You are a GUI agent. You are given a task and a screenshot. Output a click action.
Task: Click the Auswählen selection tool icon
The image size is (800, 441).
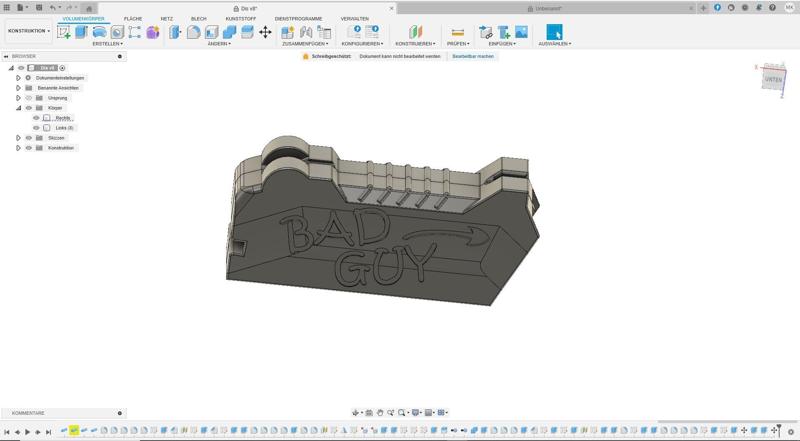click(554, 32)
